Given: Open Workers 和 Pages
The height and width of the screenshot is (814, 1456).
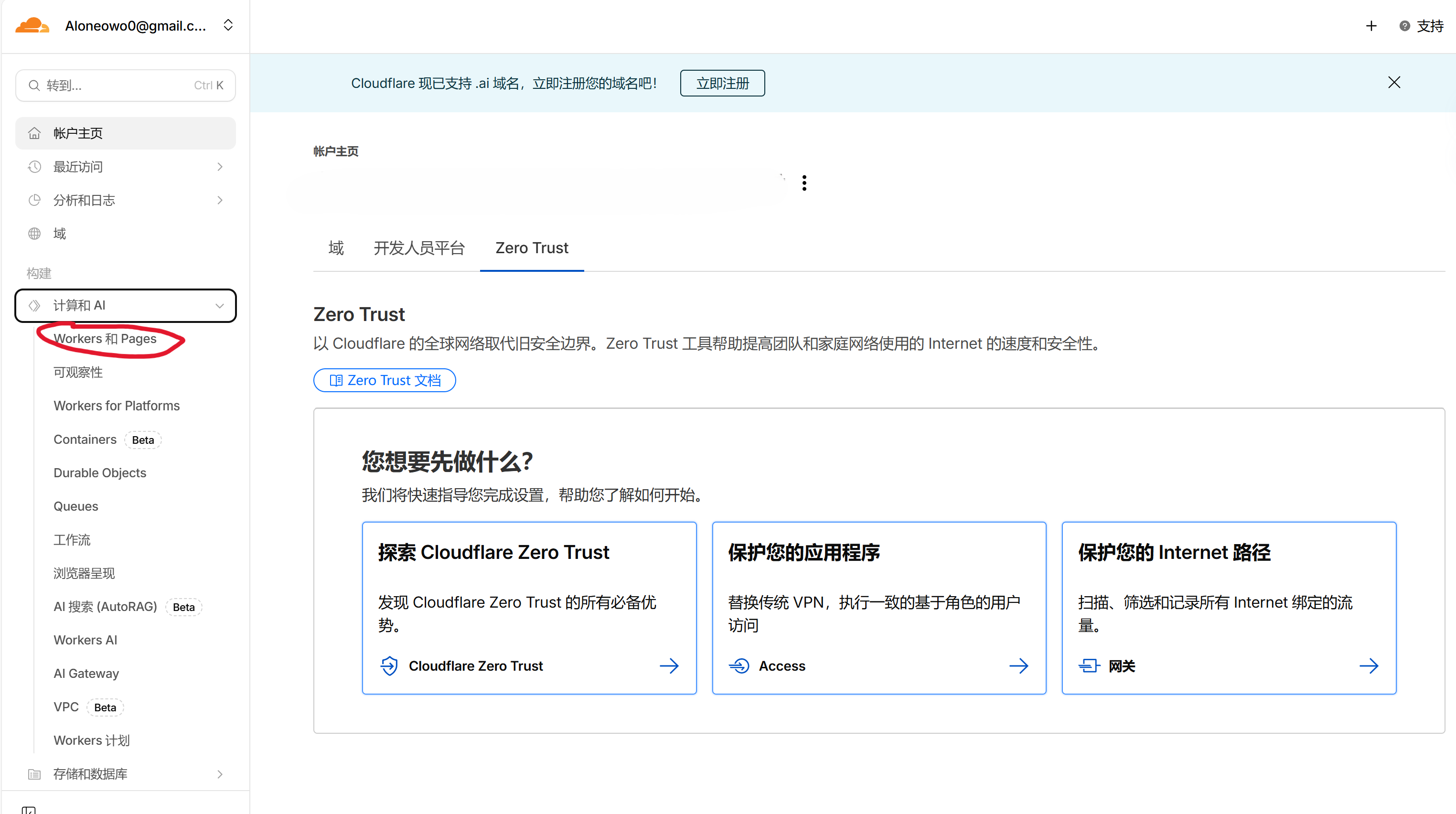Looking at the screenshot, I should (x=105, y=339).
